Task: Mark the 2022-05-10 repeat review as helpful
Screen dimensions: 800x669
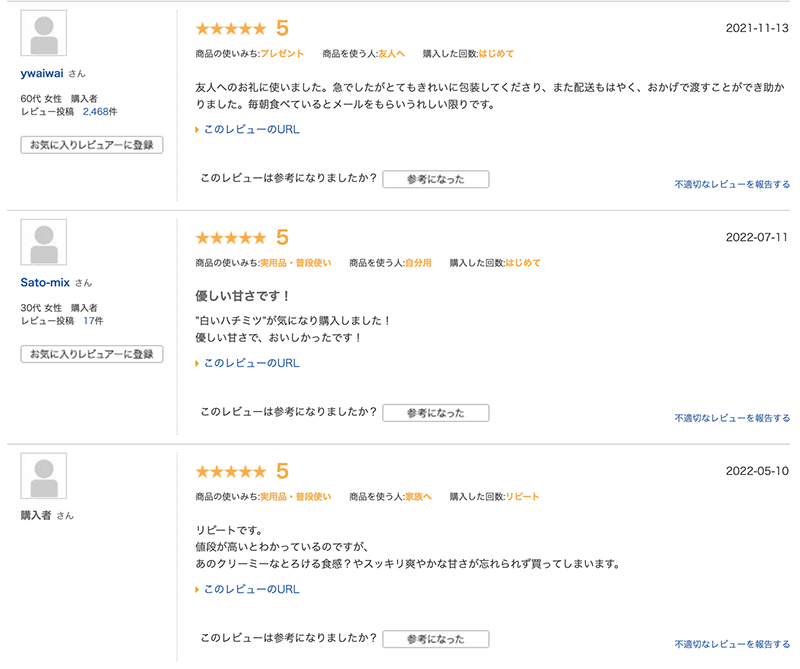Action: [436, 639]
